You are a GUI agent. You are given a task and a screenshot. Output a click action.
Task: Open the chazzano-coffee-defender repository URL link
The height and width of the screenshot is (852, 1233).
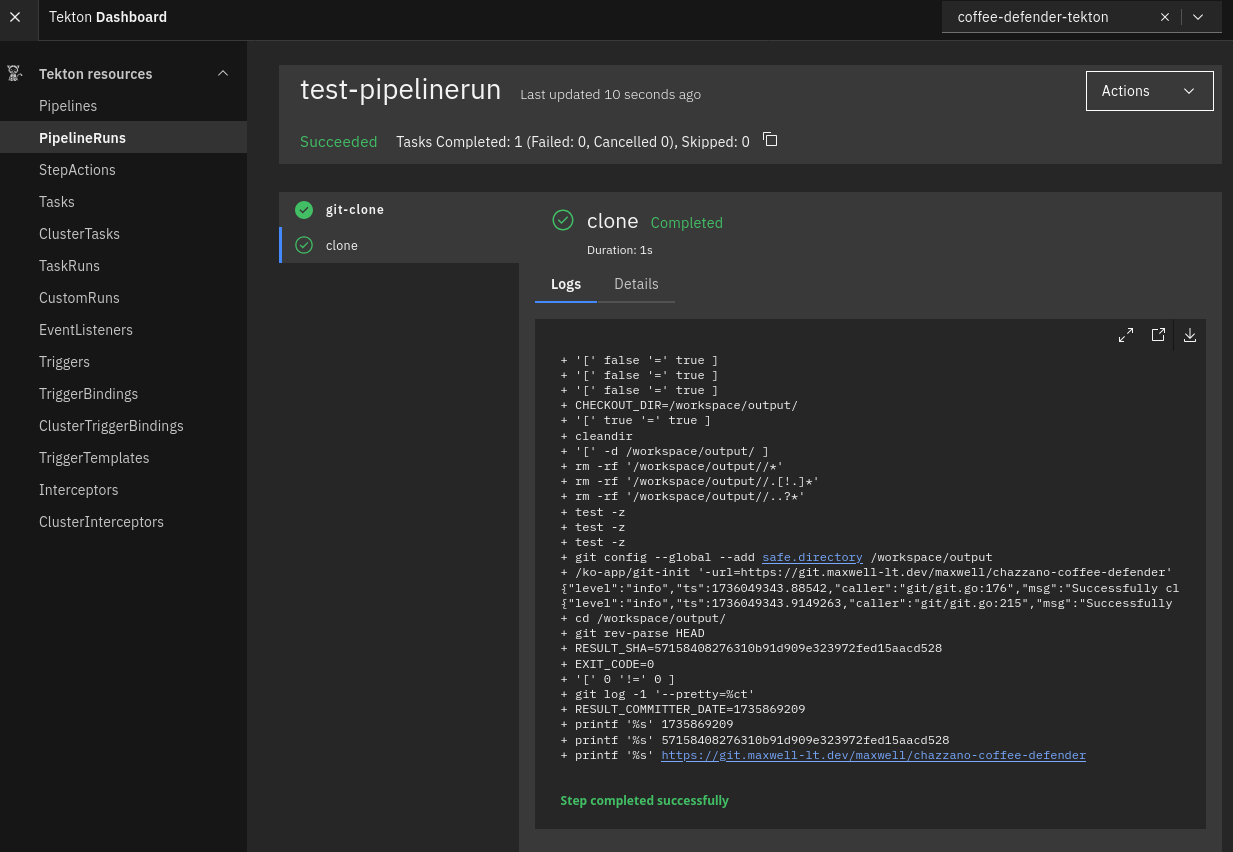point(873,755)
